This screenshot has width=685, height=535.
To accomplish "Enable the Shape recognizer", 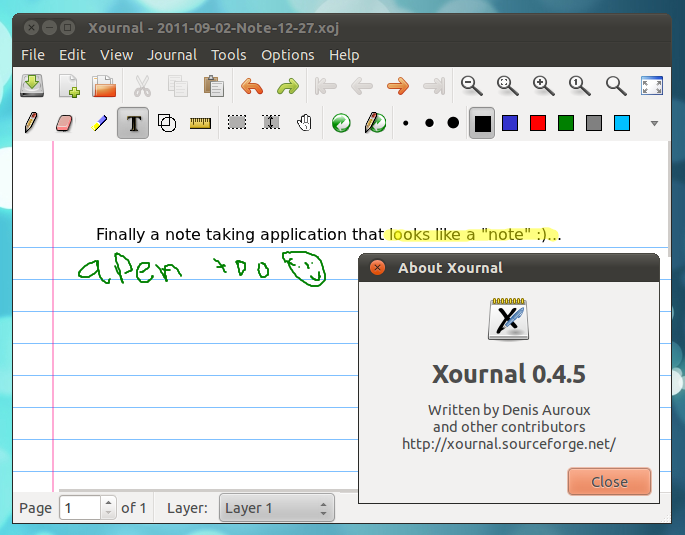I will (x=166, y=123).
